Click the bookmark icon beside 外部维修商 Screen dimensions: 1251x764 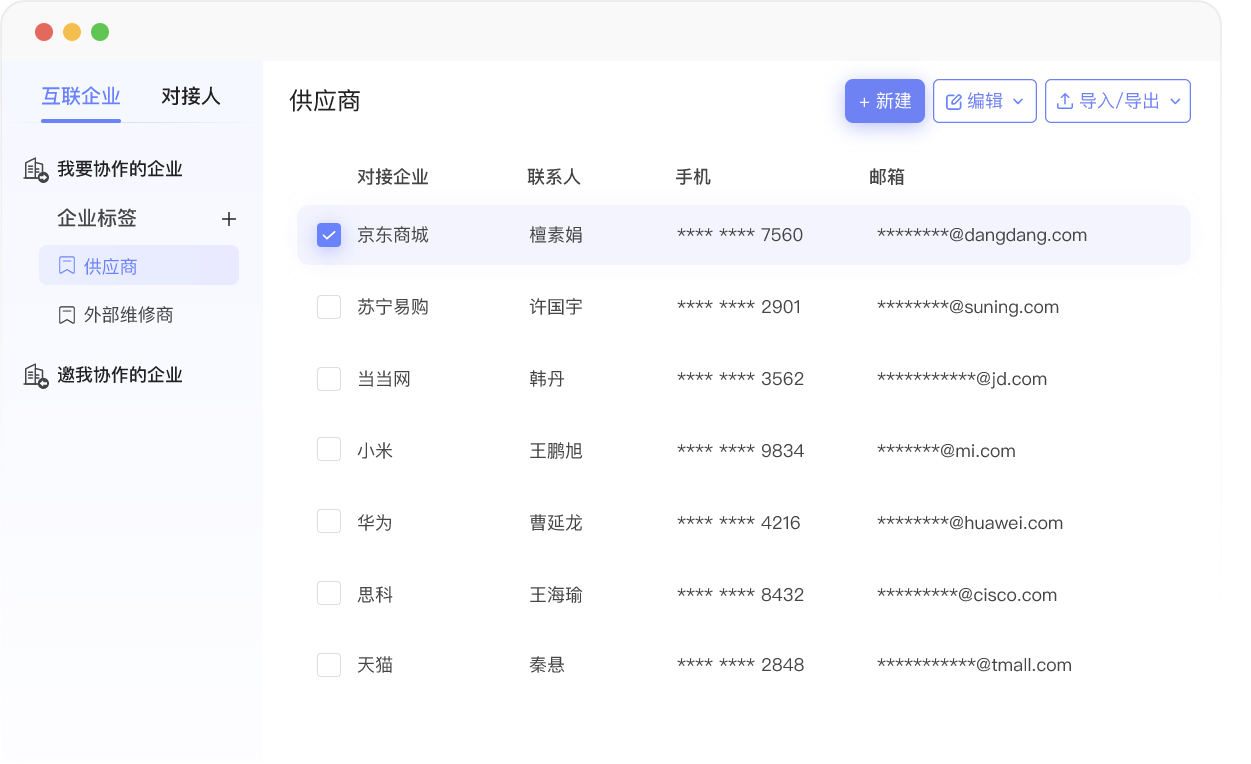pos(67,315)
